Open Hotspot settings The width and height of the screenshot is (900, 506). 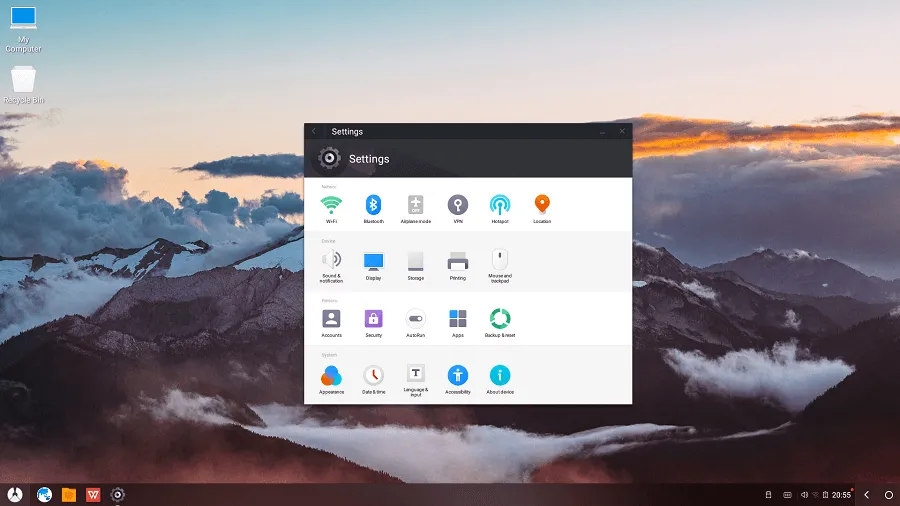pos(499,205)
